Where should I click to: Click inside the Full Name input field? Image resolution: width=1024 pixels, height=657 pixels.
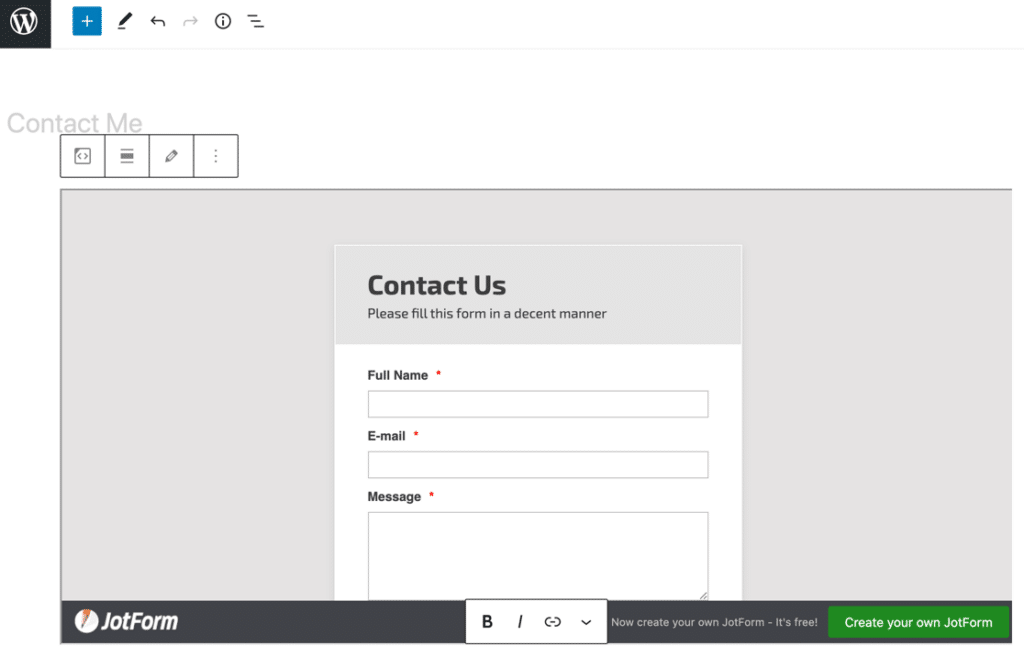coord(537,403)
